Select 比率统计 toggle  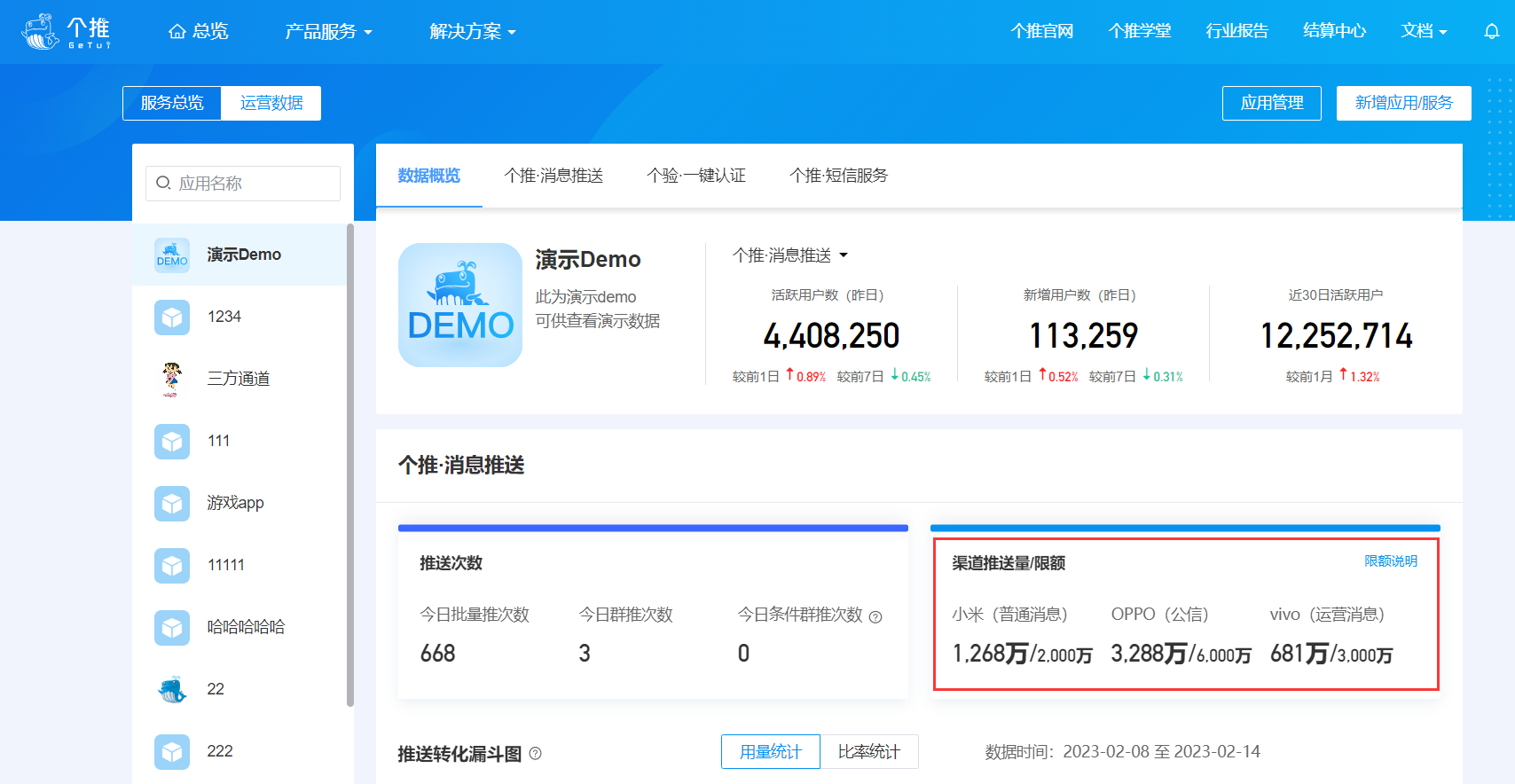point(869,752)
